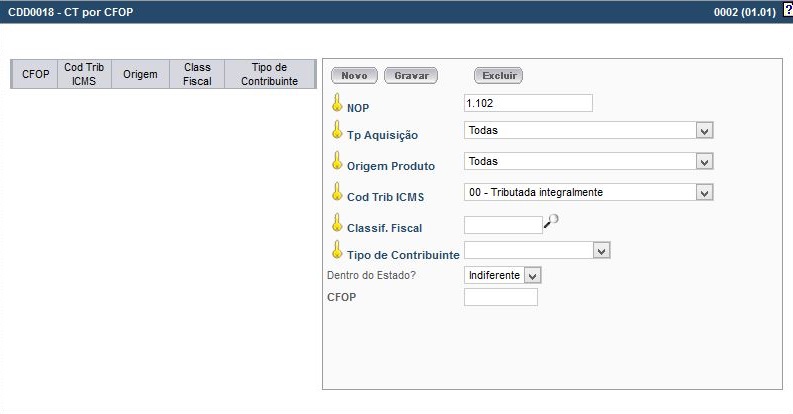Expand the Cod Trib ICMS dropdown
793x414 pixels.
coord(704,192)
